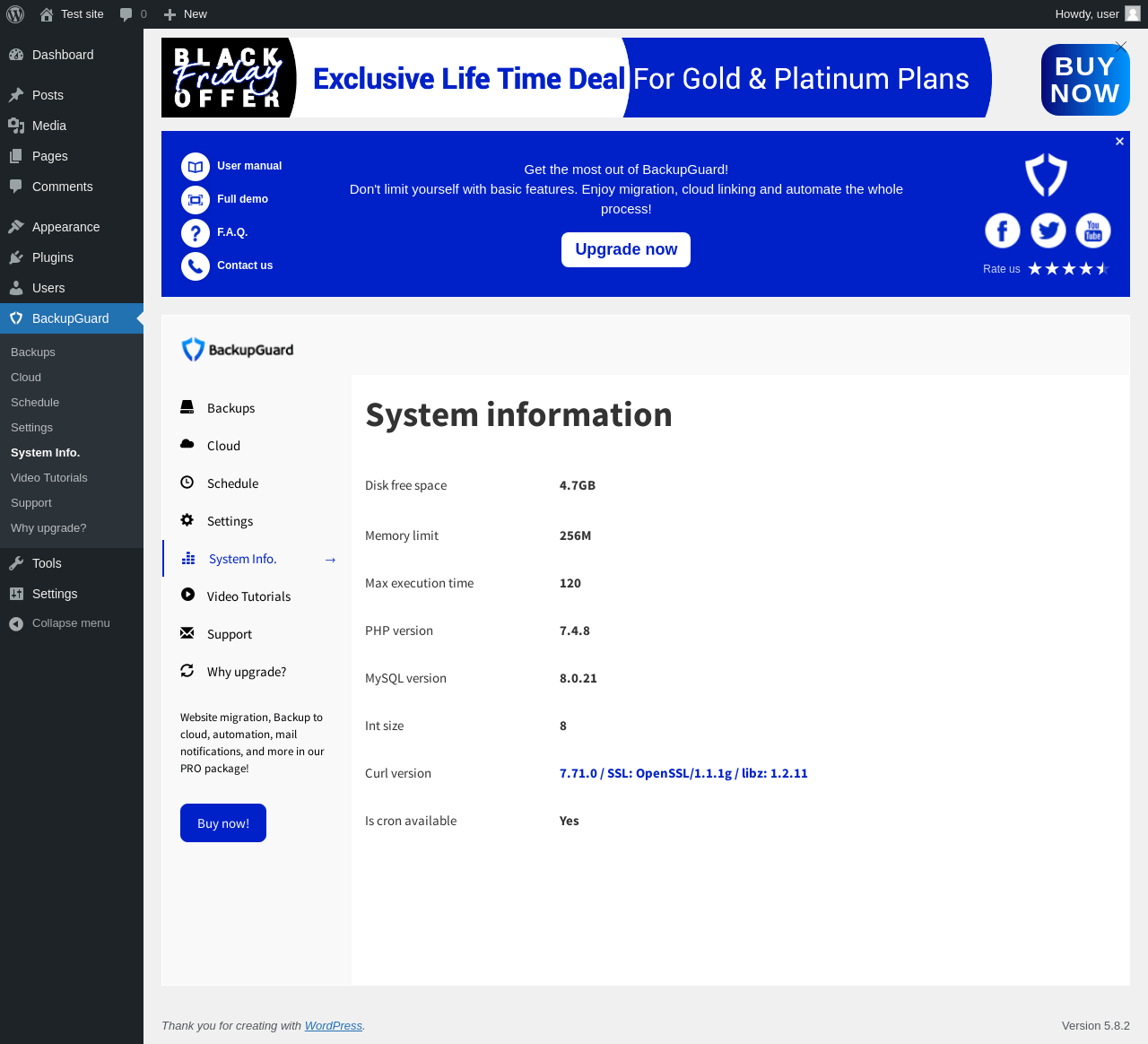1148x1044 pixels.
Task: Open the Twitter icon in the banner
Action: coord(1048,231)
